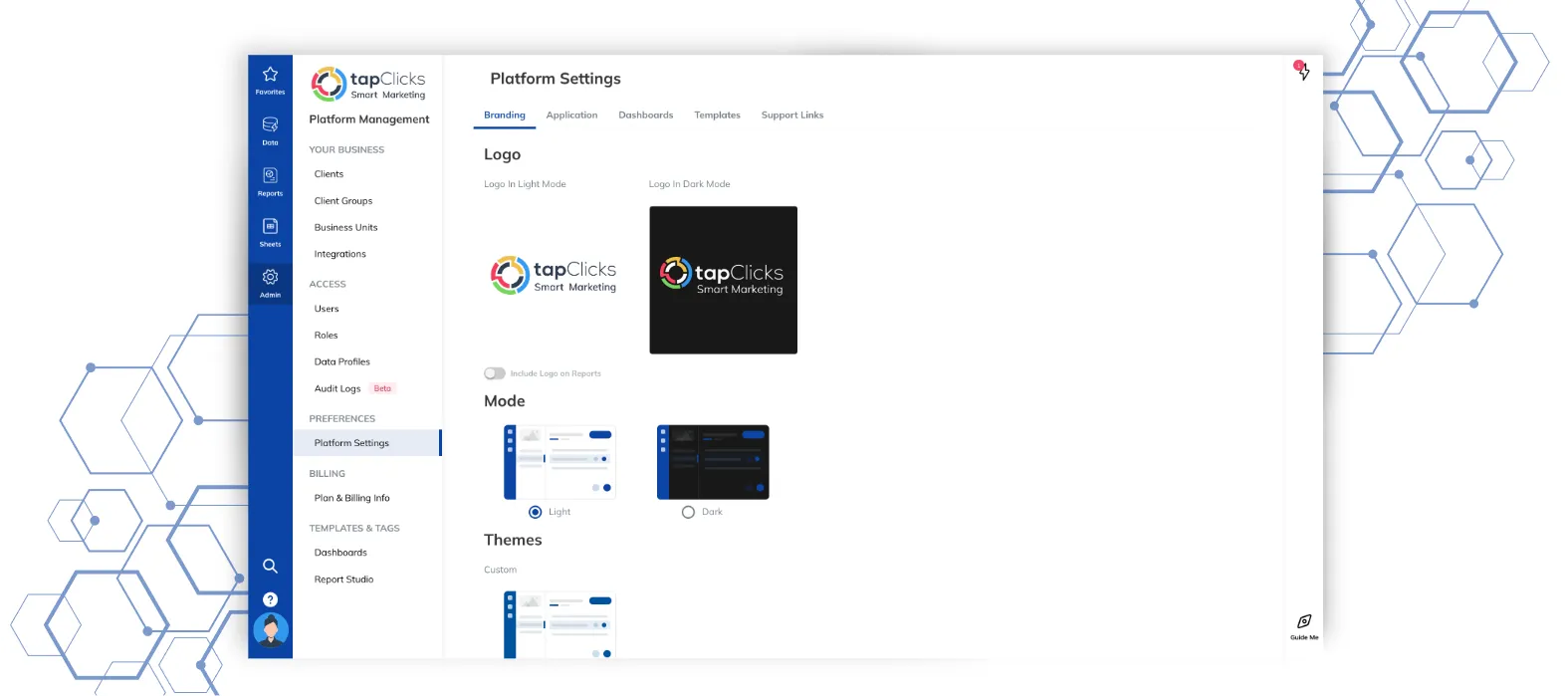Screen dimensions: 1568x697
Task: Open Favorites star icon in sidebar
Action: pyautogui.click(x=270, y=76)
